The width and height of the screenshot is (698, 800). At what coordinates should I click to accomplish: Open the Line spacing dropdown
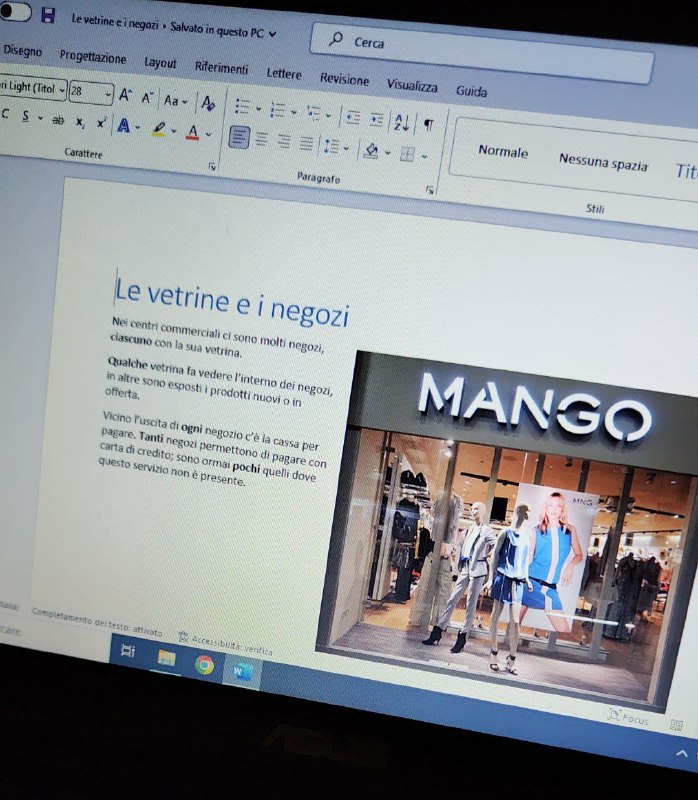coord(336,147)
